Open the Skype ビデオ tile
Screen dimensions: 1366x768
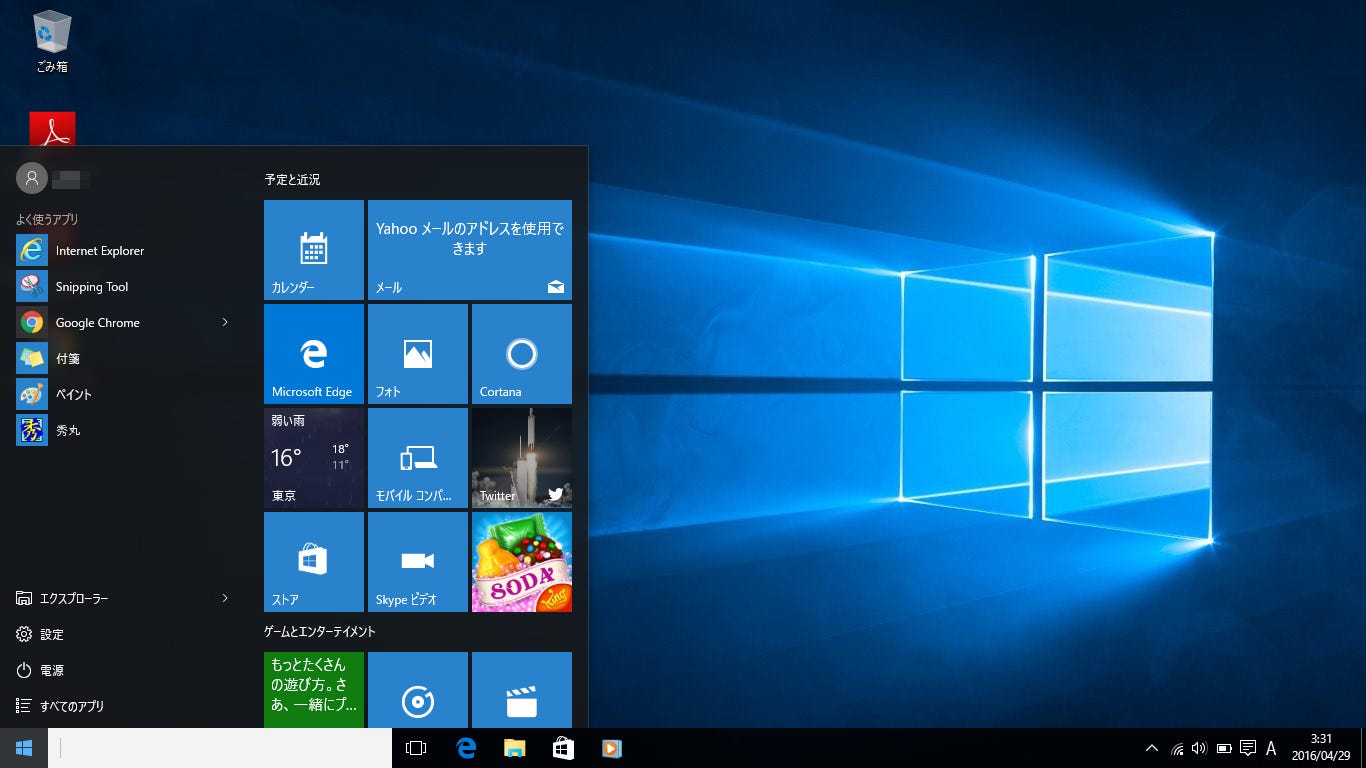418,562
